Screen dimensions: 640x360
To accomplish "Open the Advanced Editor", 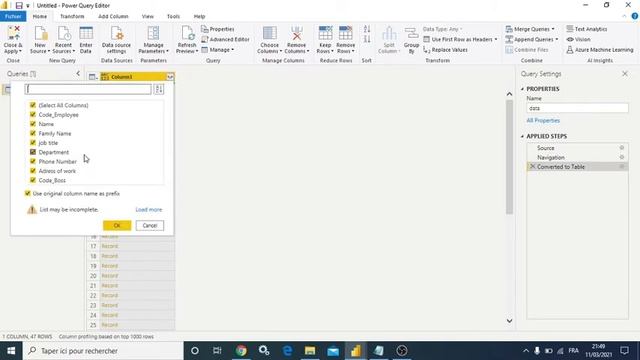I will pos(225,39).
